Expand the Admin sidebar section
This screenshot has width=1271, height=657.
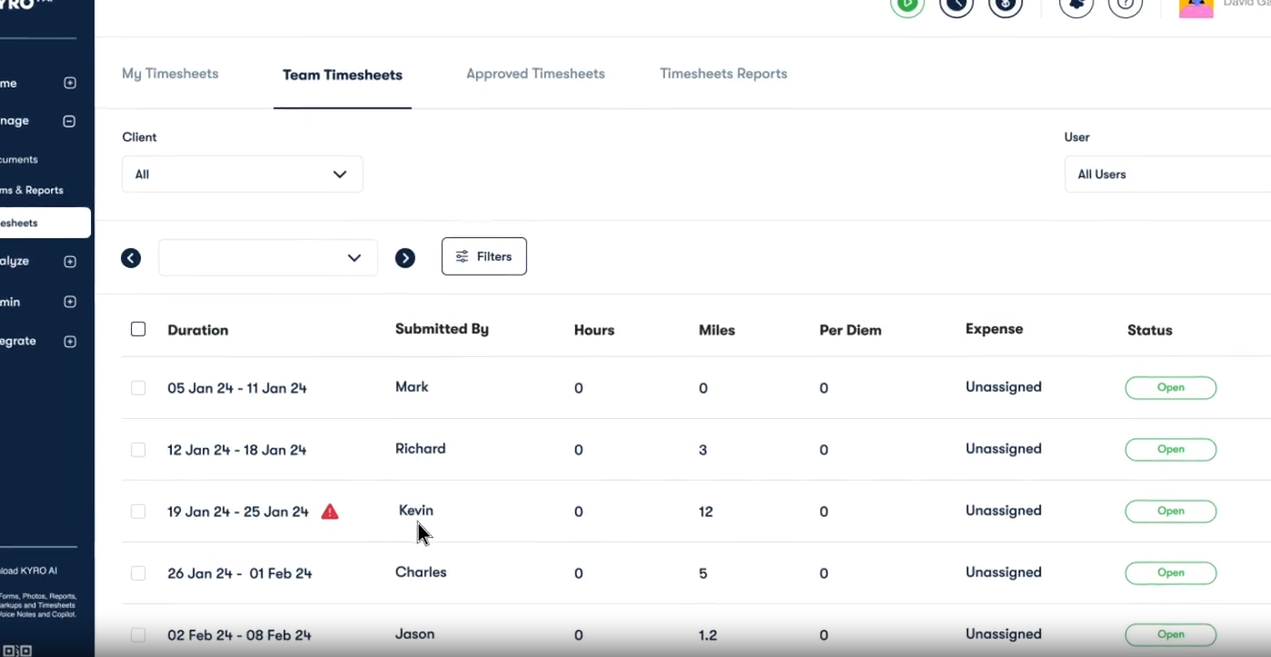[x=70, y=302]
